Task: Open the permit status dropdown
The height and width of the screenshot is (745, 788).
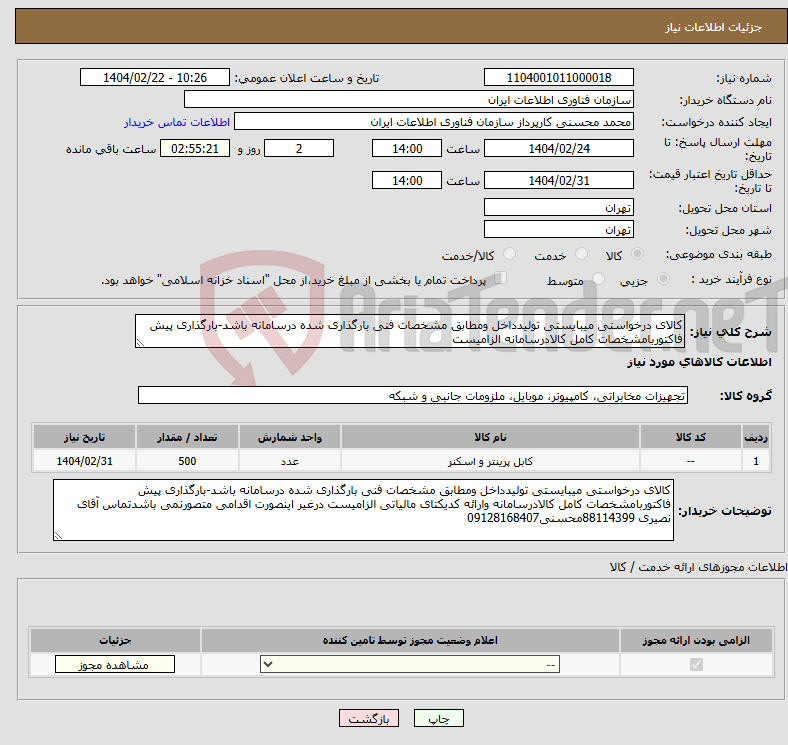Action: point(410,664)
